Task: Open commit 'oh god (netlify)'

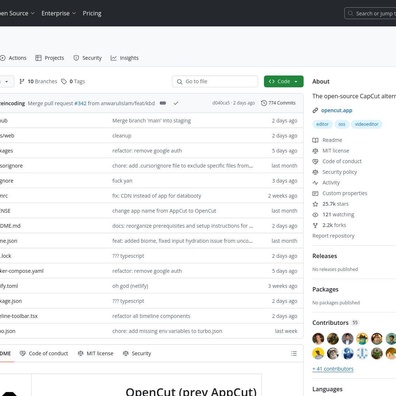Action: [x=130, y=286]
